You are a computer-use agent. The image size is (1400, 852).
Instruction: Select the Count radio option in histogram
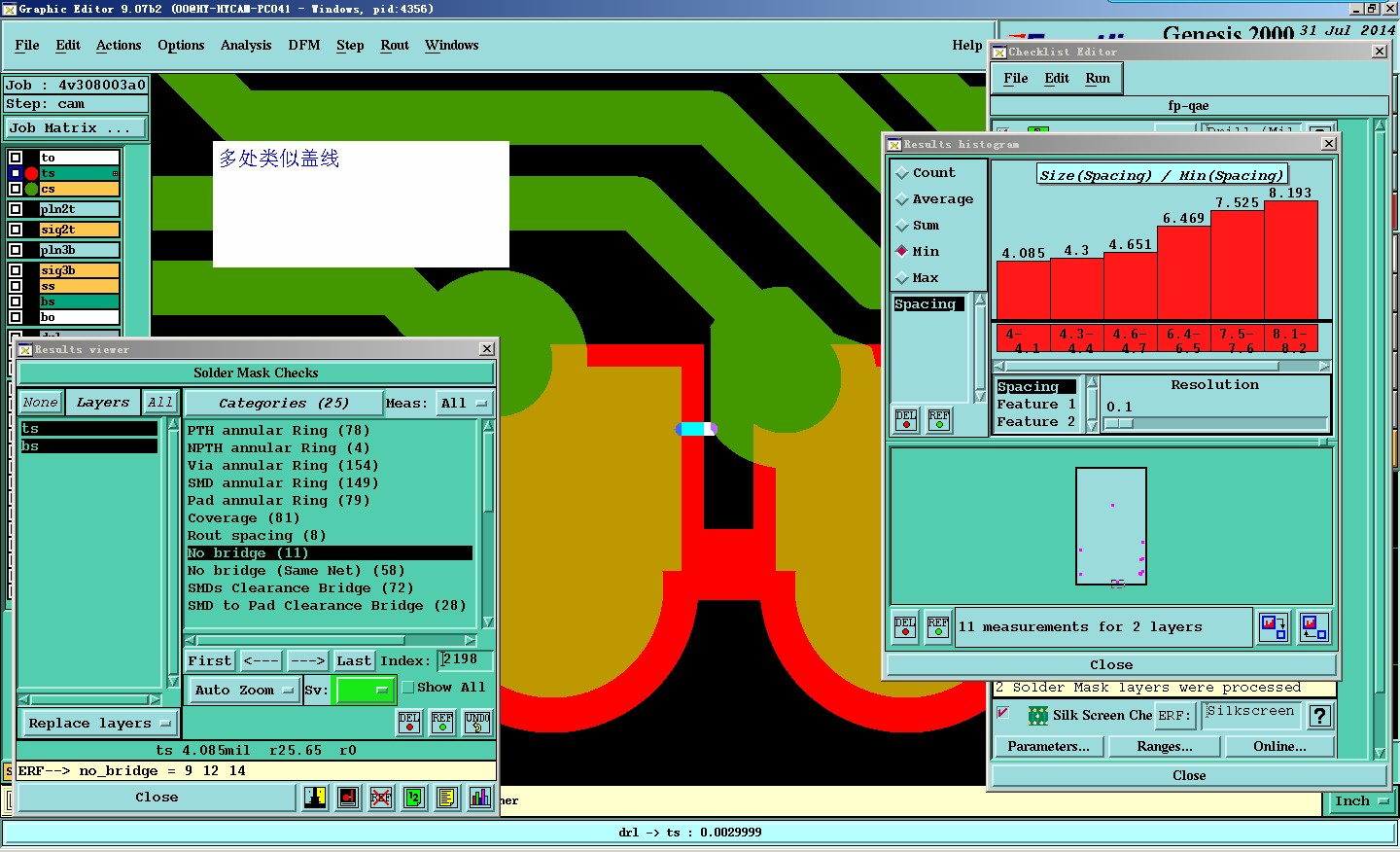pyautogui.click(x=902, y=173)
